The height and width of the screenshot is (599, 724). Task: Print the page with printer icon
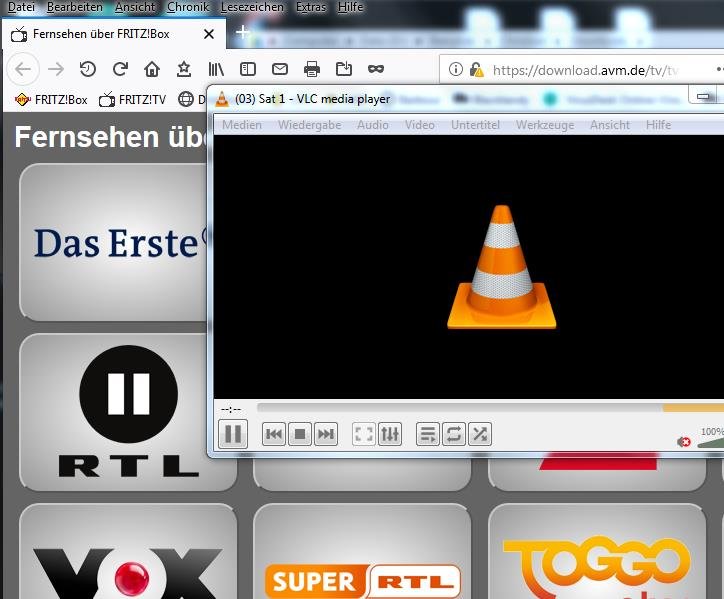pyautogui.click(x=312, y=69)
